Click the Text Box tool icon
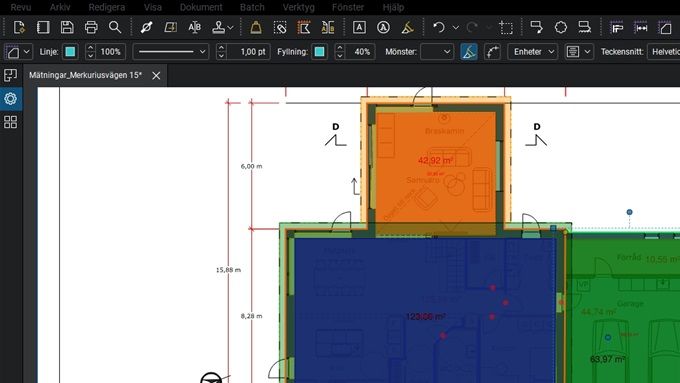 pyautogui.click(x=359, y=27)
